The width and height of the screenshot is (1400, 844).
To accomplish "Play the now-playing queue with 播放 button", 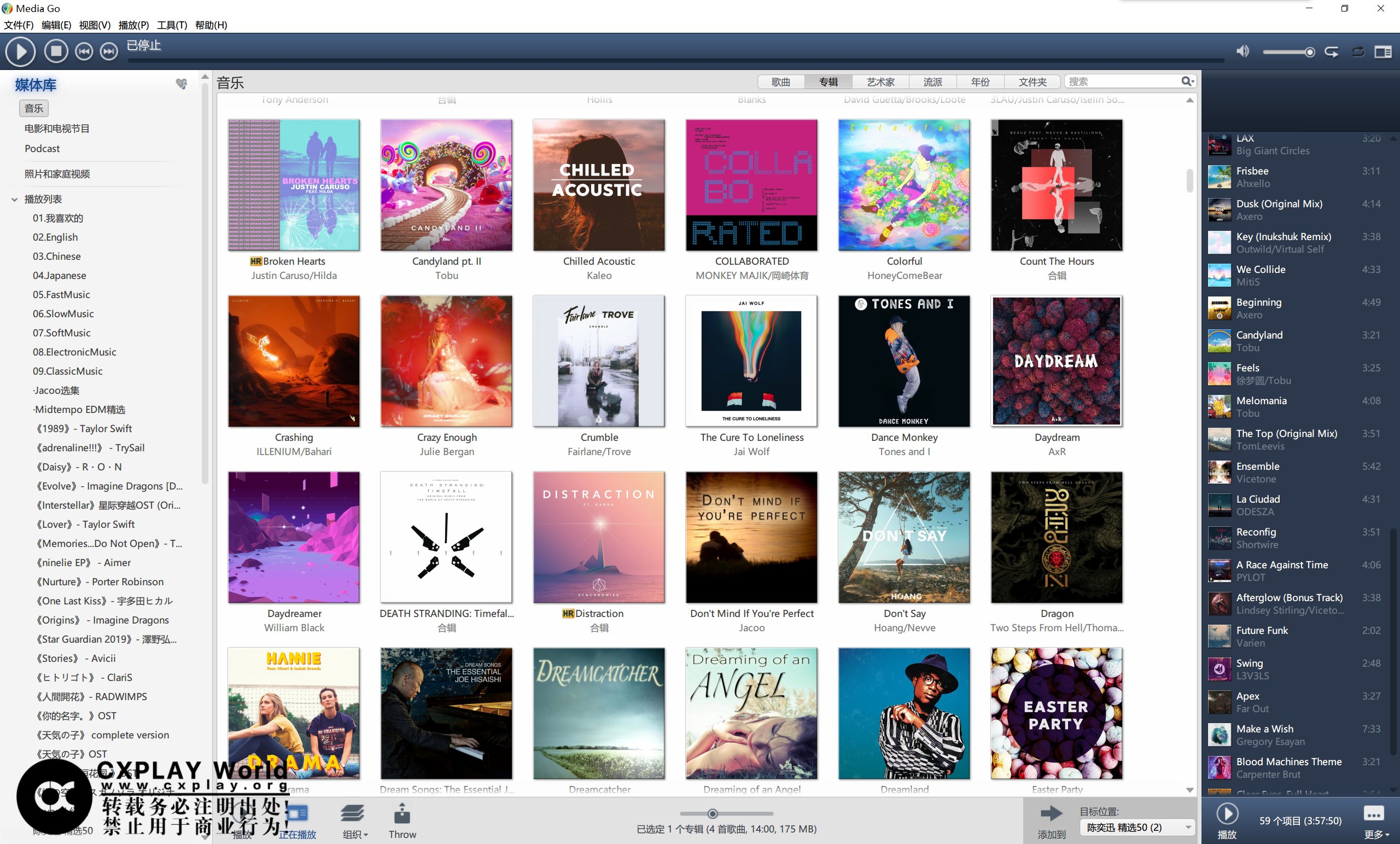I will tap(1227, 821).
